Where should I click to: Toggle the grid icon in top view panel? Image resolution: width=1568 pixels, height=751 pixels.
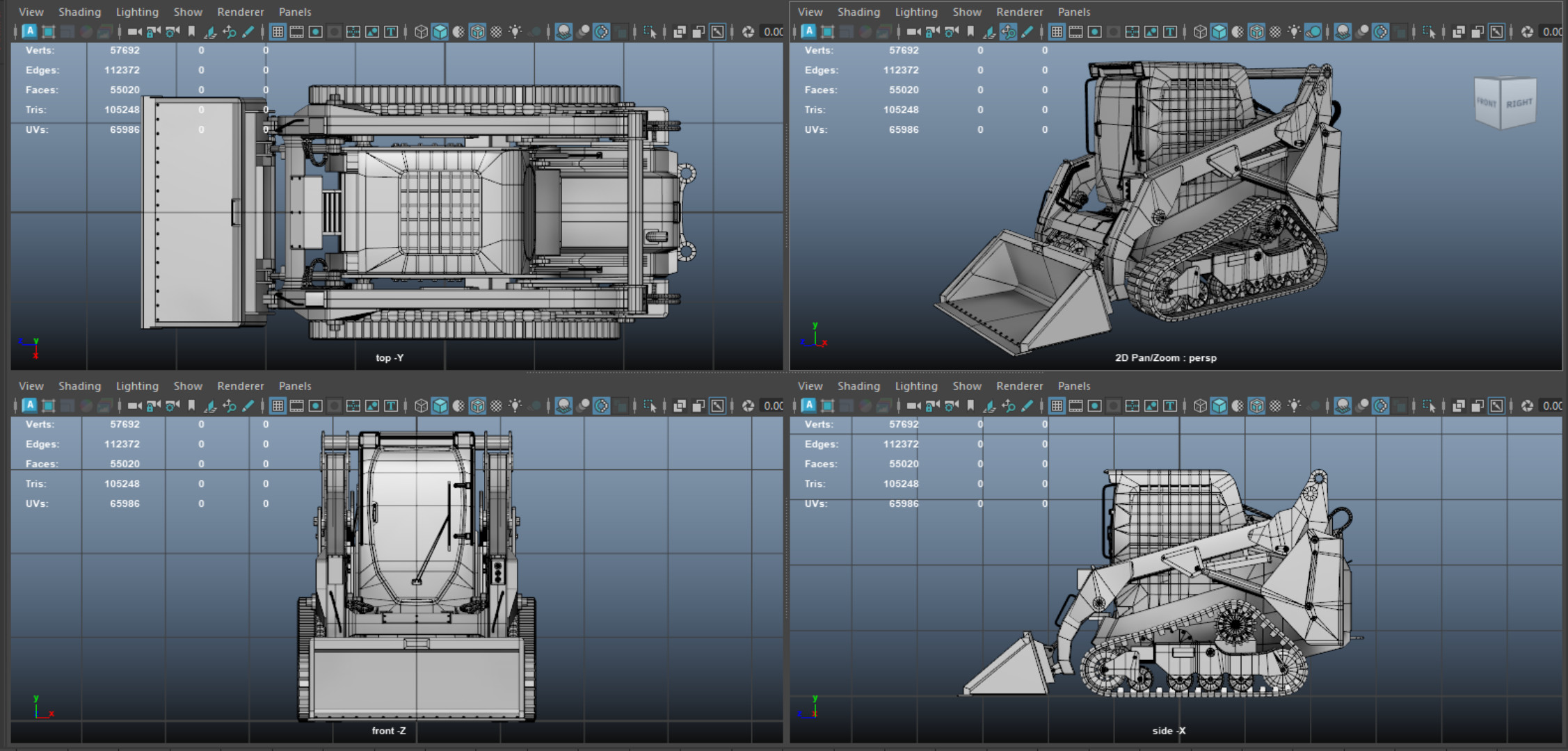tap(278, 31)
